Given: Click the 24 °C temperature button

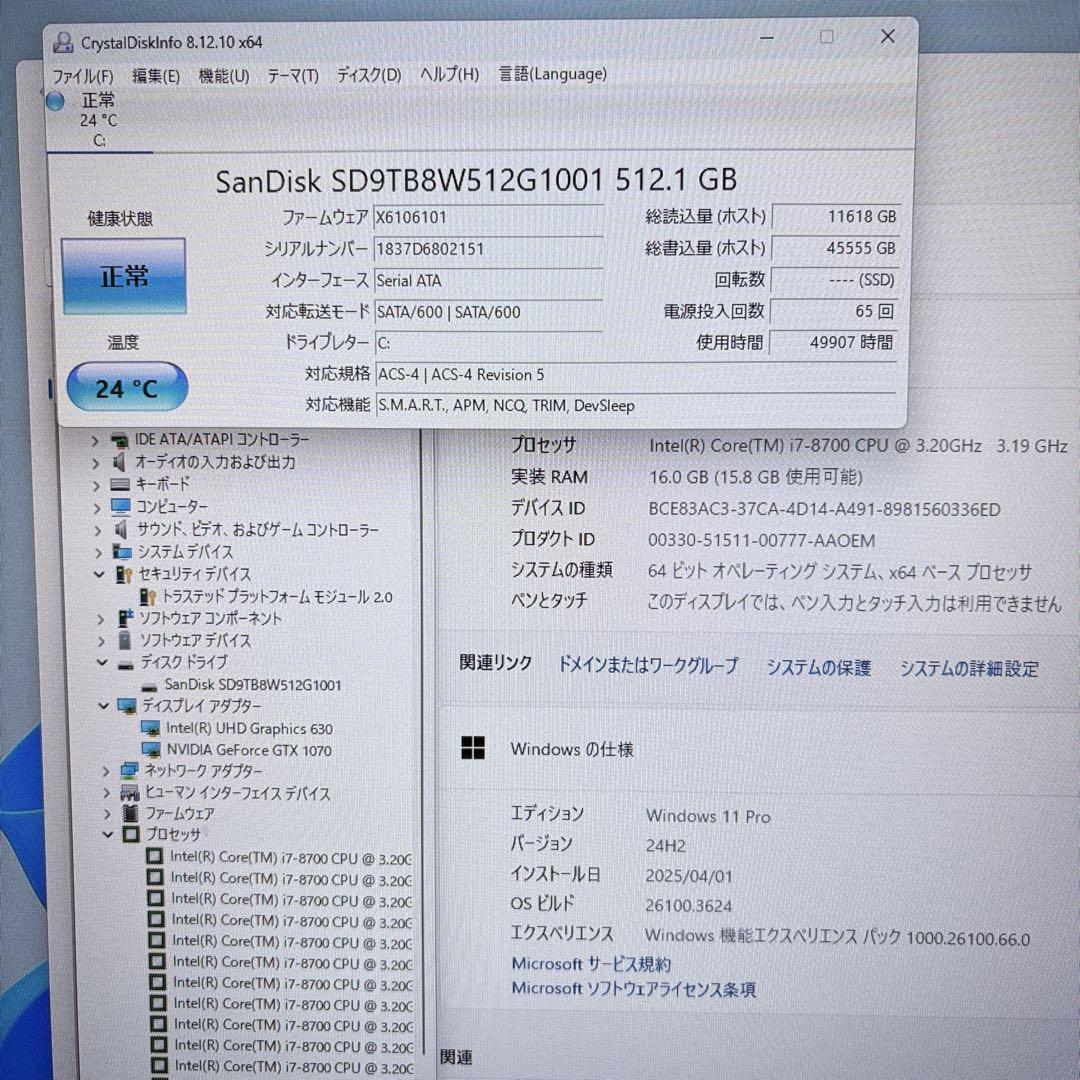Looking at the screenshot, I should tap(127, 387).
